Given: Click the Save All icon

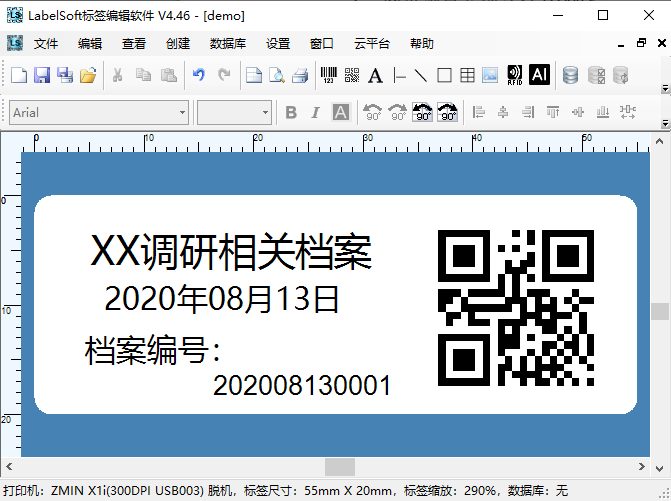Looking at the screenshot, I should click(x=65, y=75).
